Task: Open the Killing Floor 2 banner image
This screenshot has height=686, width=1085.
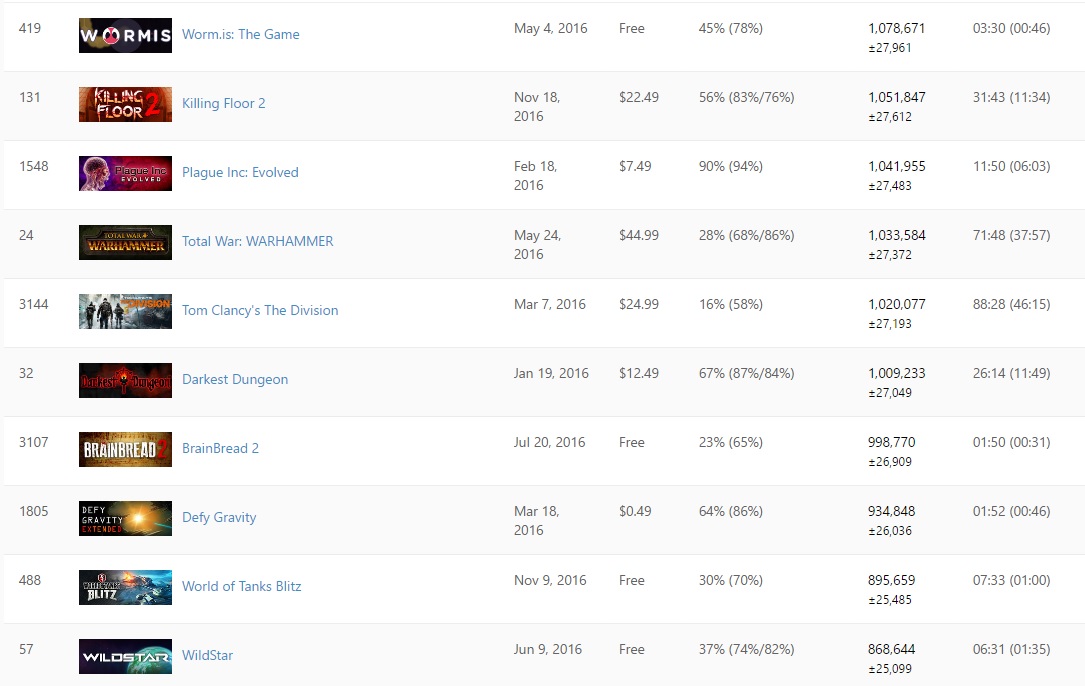Action: [125, 104]
